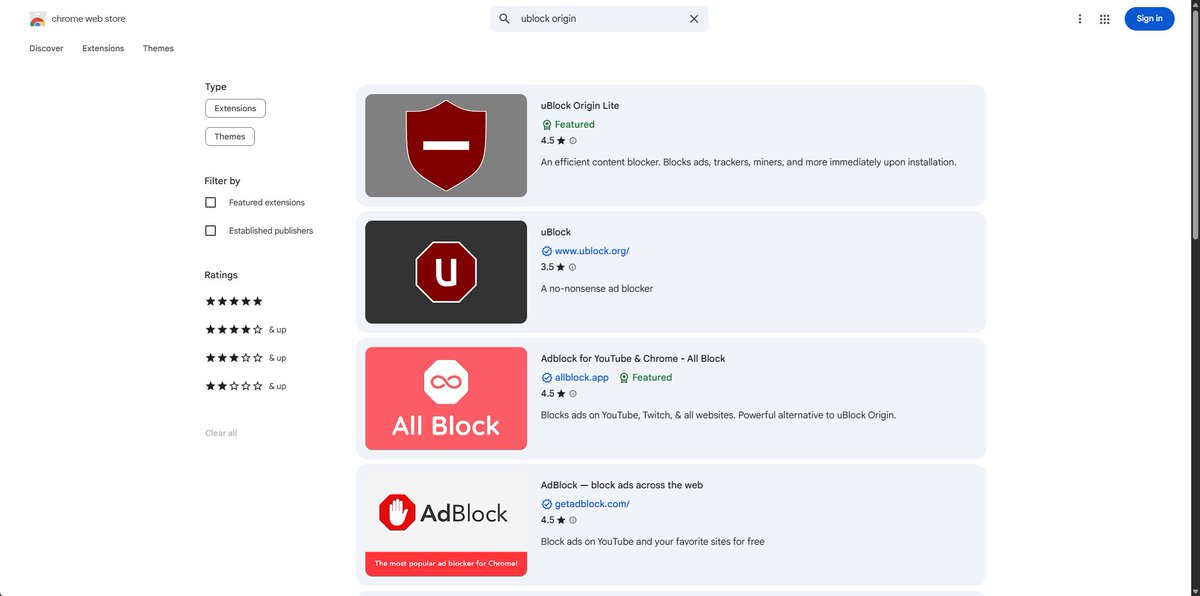Enable the Featured extensions checkbox
Image resolution: width=1200 pixels, height=596 pixels.
pos(211,202)
